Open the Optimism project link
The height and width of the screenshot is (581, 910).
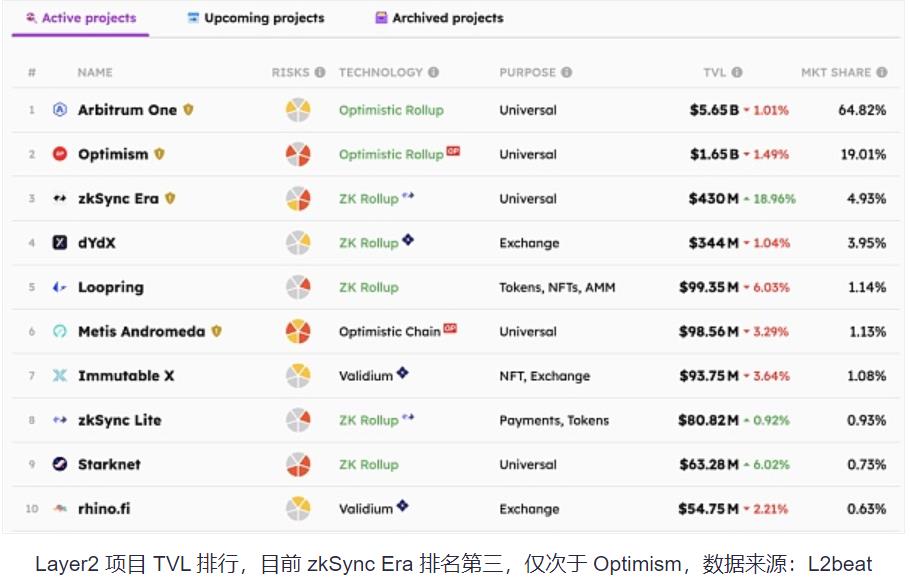pos(113,154)
